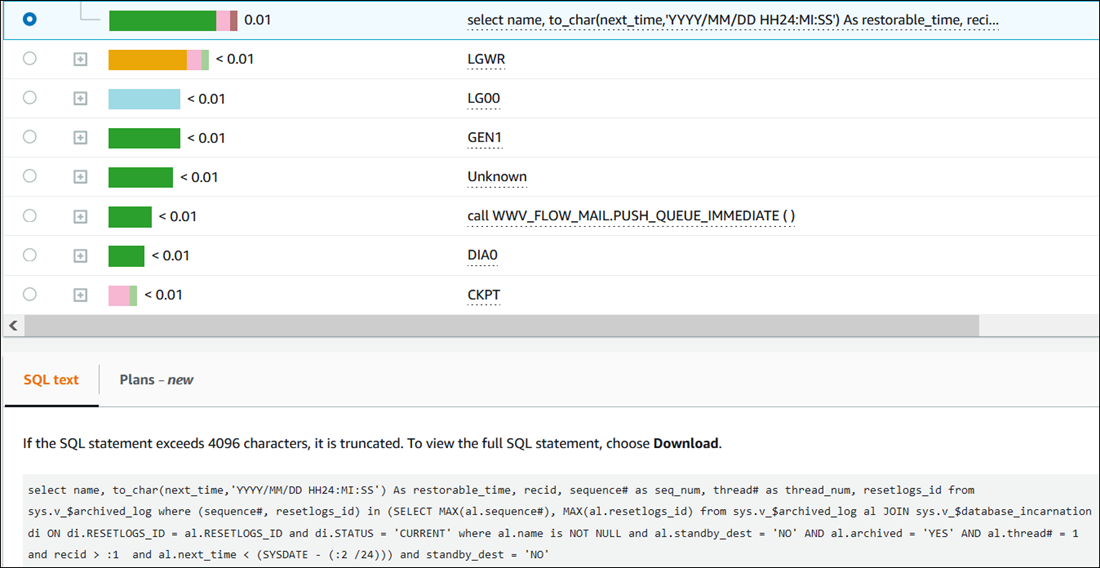
Task: Click the DIA0 process link
Action: (x=482, y=255)
